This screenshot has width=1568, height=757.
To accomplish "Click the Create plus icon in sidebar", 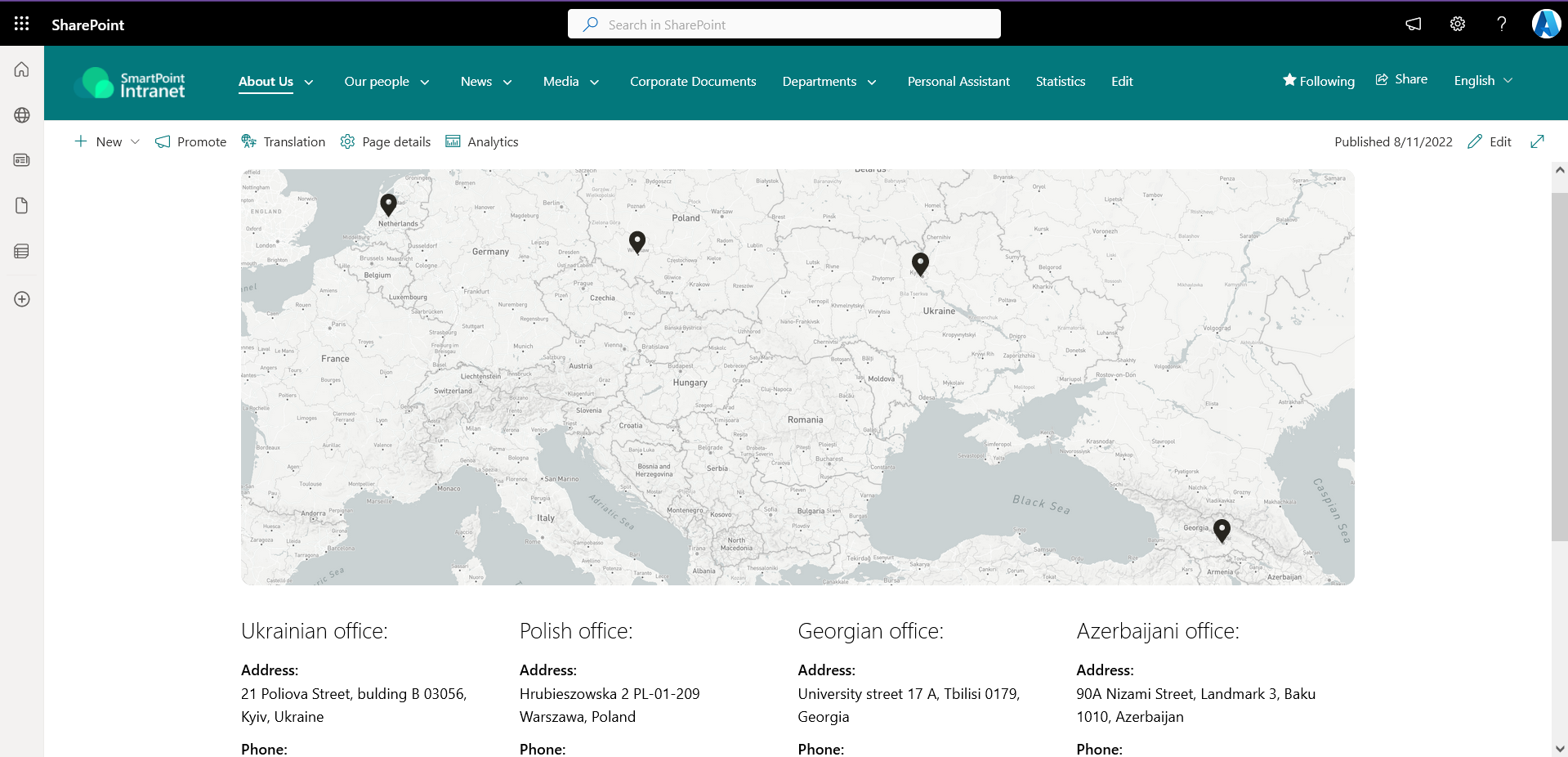I will coord(22,299).
